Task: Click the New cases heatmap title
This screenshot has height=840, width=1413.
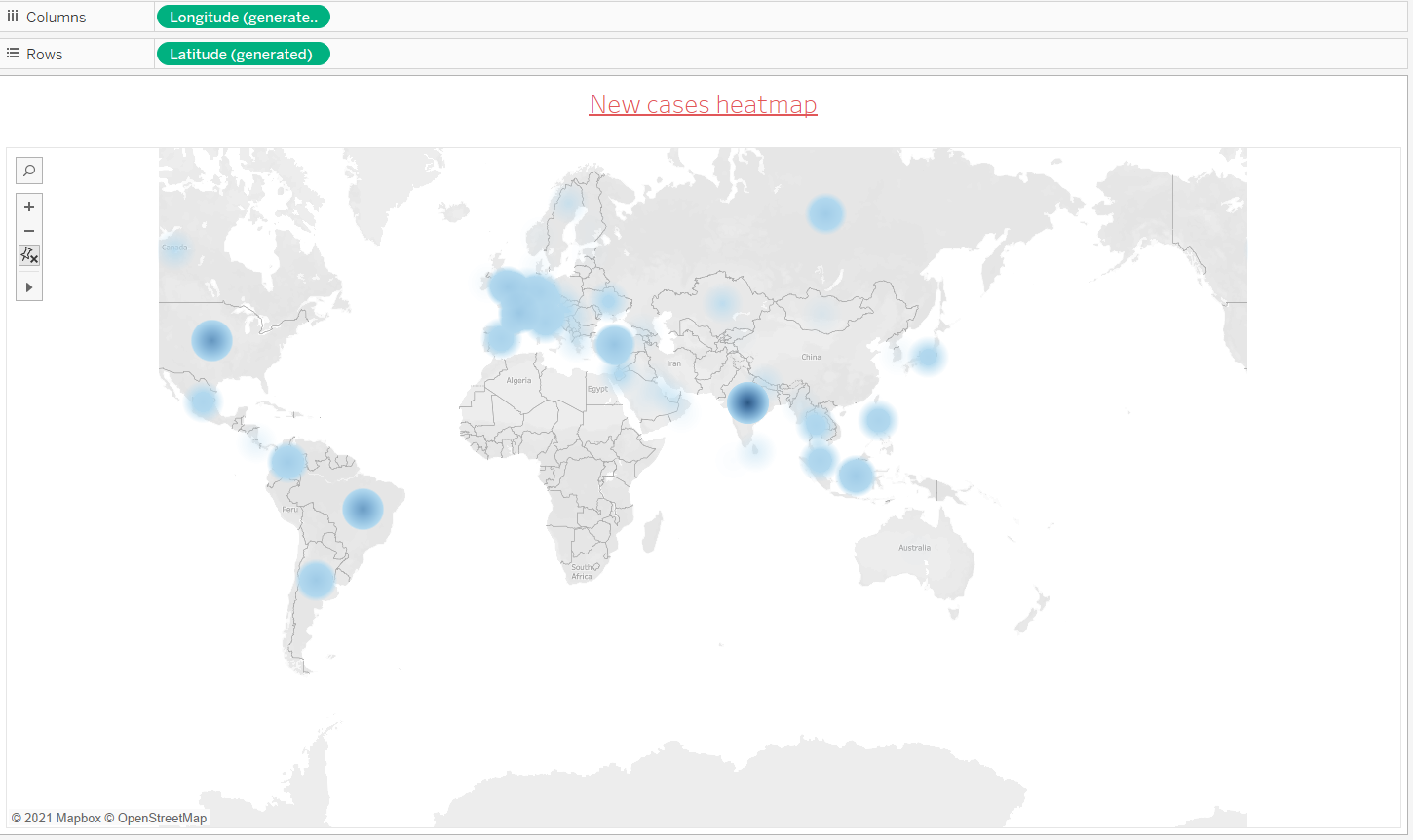Action: point(704,105)
